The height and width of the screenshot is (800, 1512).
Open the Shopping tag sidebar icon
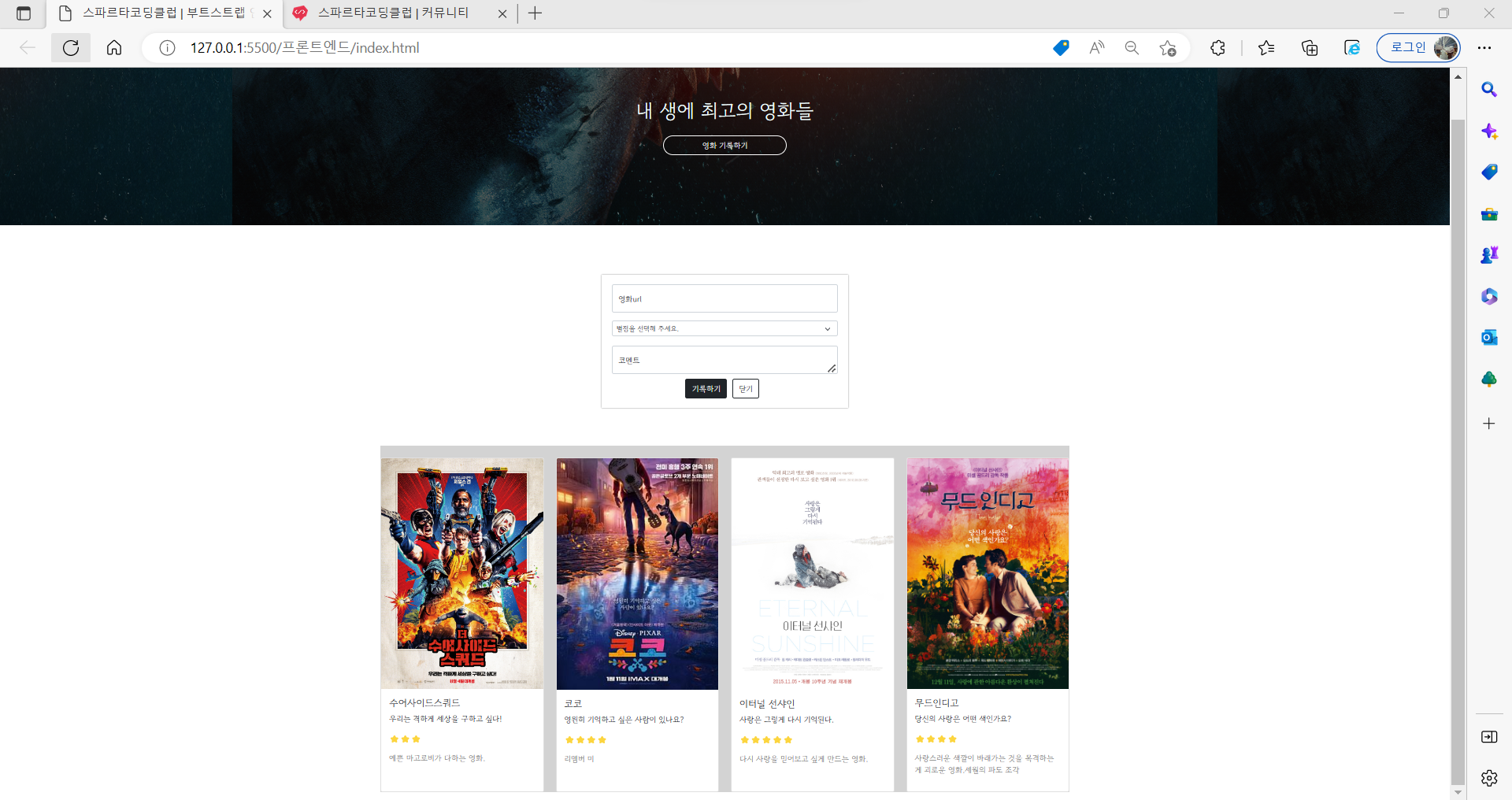[x=1488, y=172]
